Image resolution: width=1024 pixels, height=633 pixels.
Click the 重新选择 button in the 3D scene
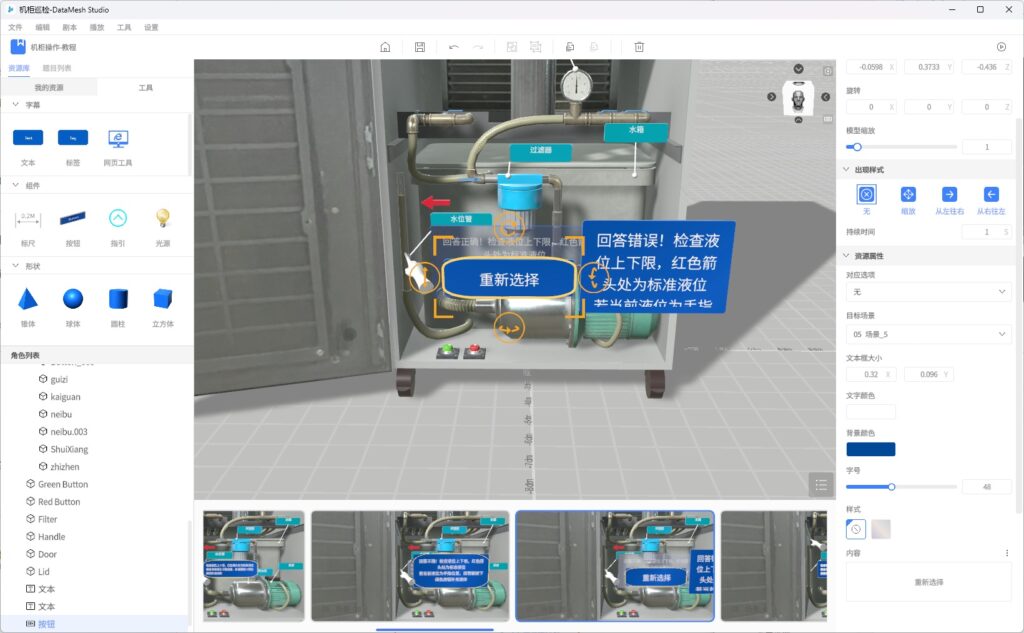(x=509, y=280)
